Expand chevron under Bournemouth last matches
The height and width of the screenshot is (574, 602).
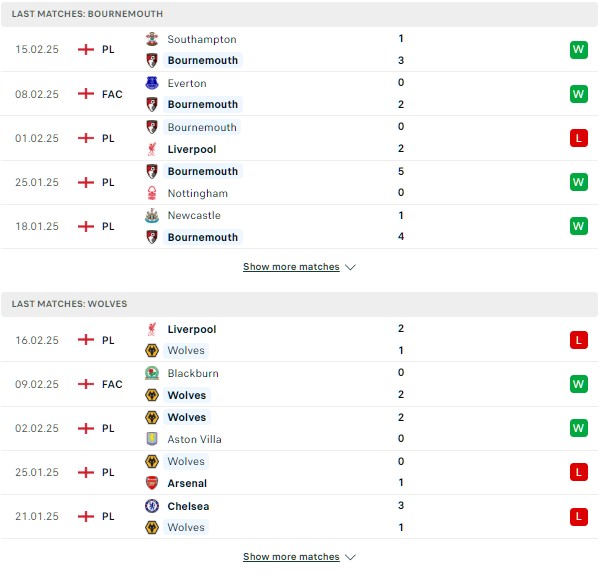351,267
